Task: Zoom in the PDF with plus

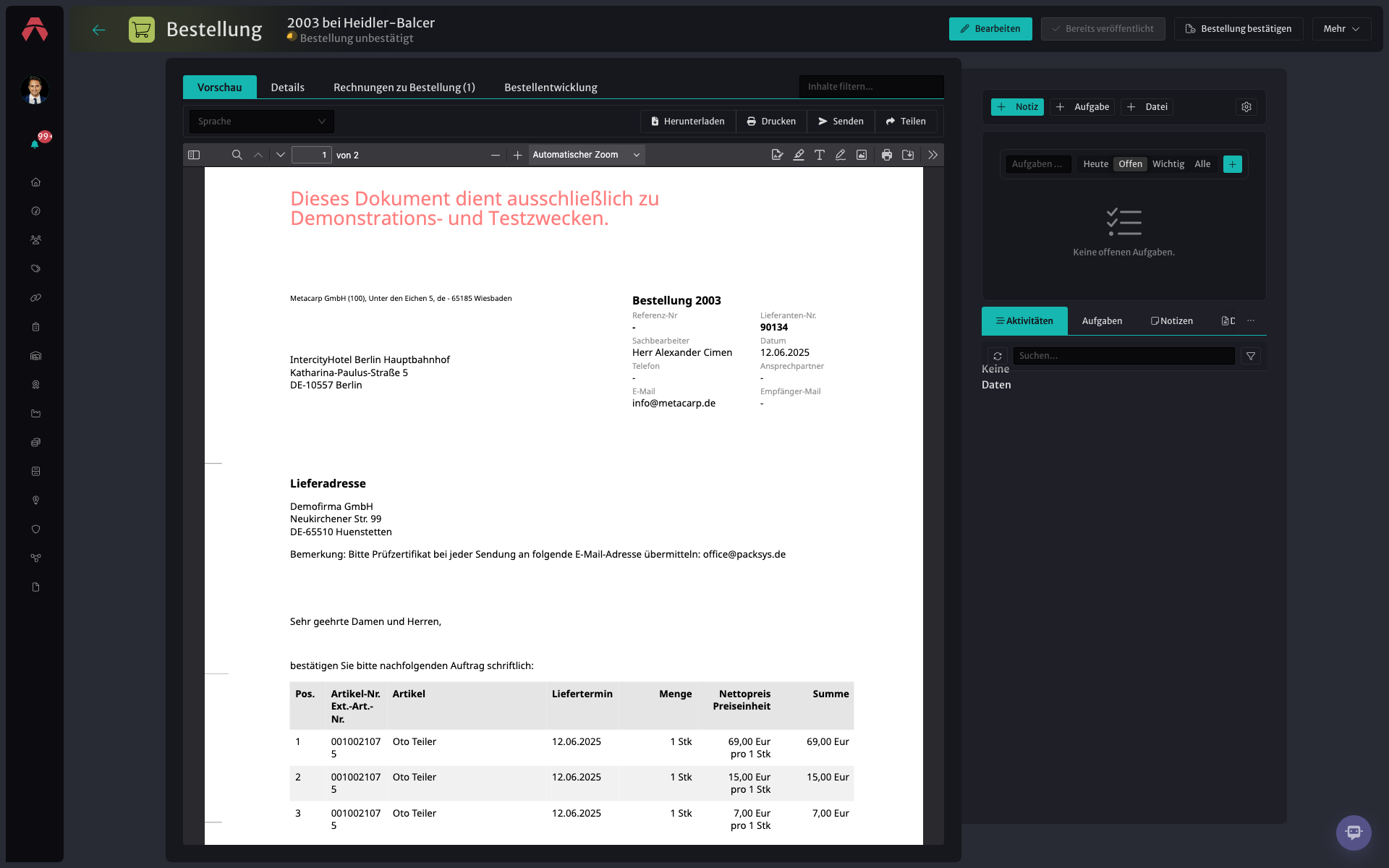Action: (517, 156)
